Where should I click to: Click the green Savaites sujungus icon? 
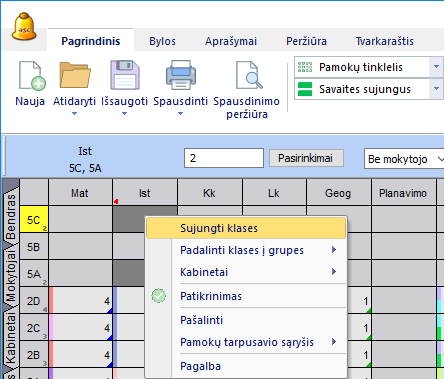pyautogui.click(x=305, y=89)
